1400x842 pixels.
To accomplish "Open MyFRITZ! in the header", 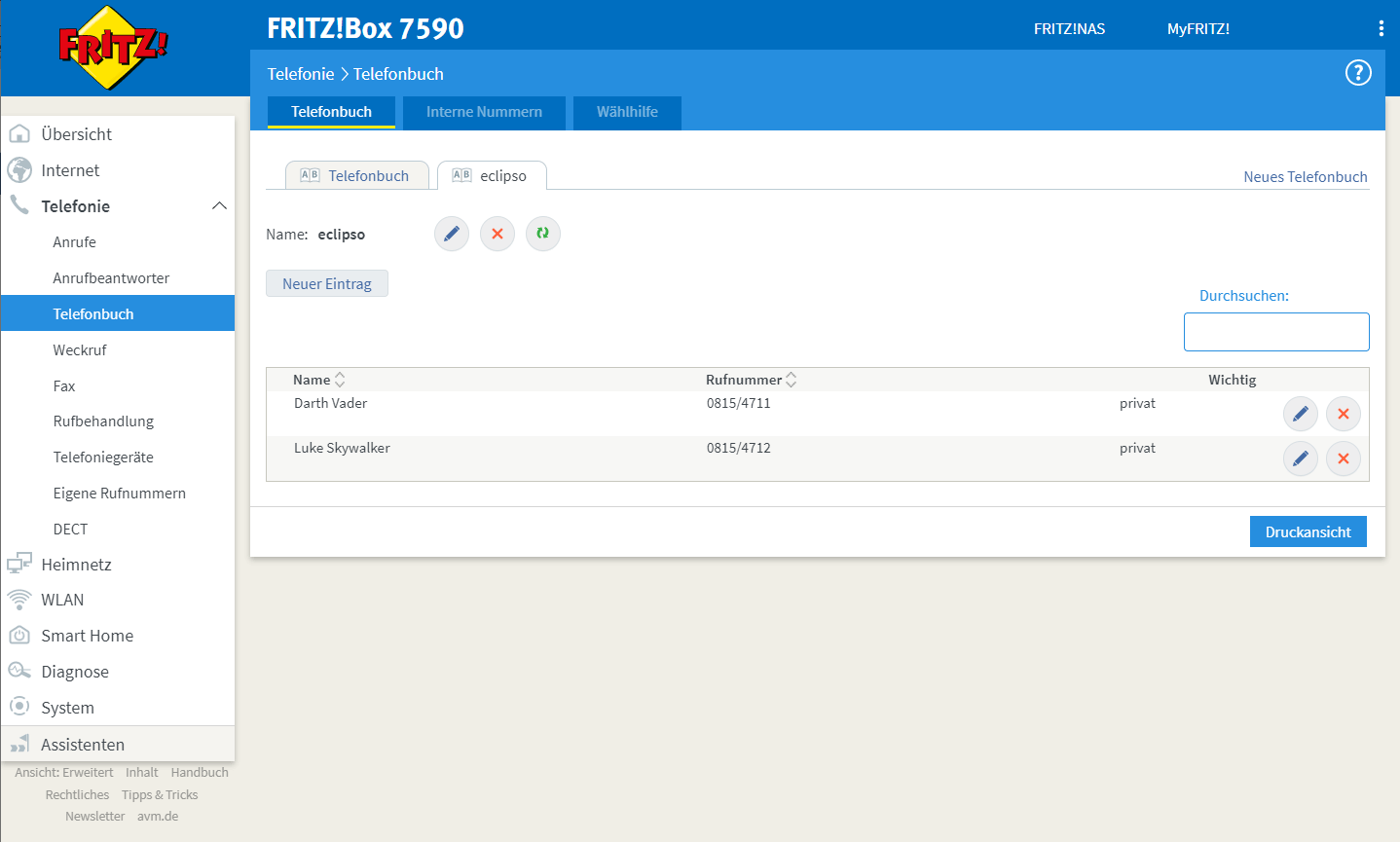I will (1198, 28).
